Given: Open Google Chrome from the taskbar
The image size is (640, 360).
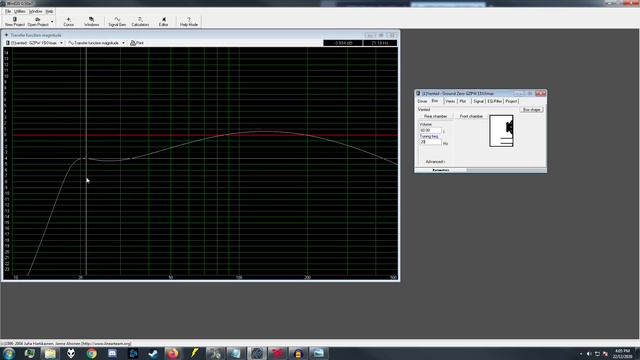Looking at the screenshot, I should [91, 353].
